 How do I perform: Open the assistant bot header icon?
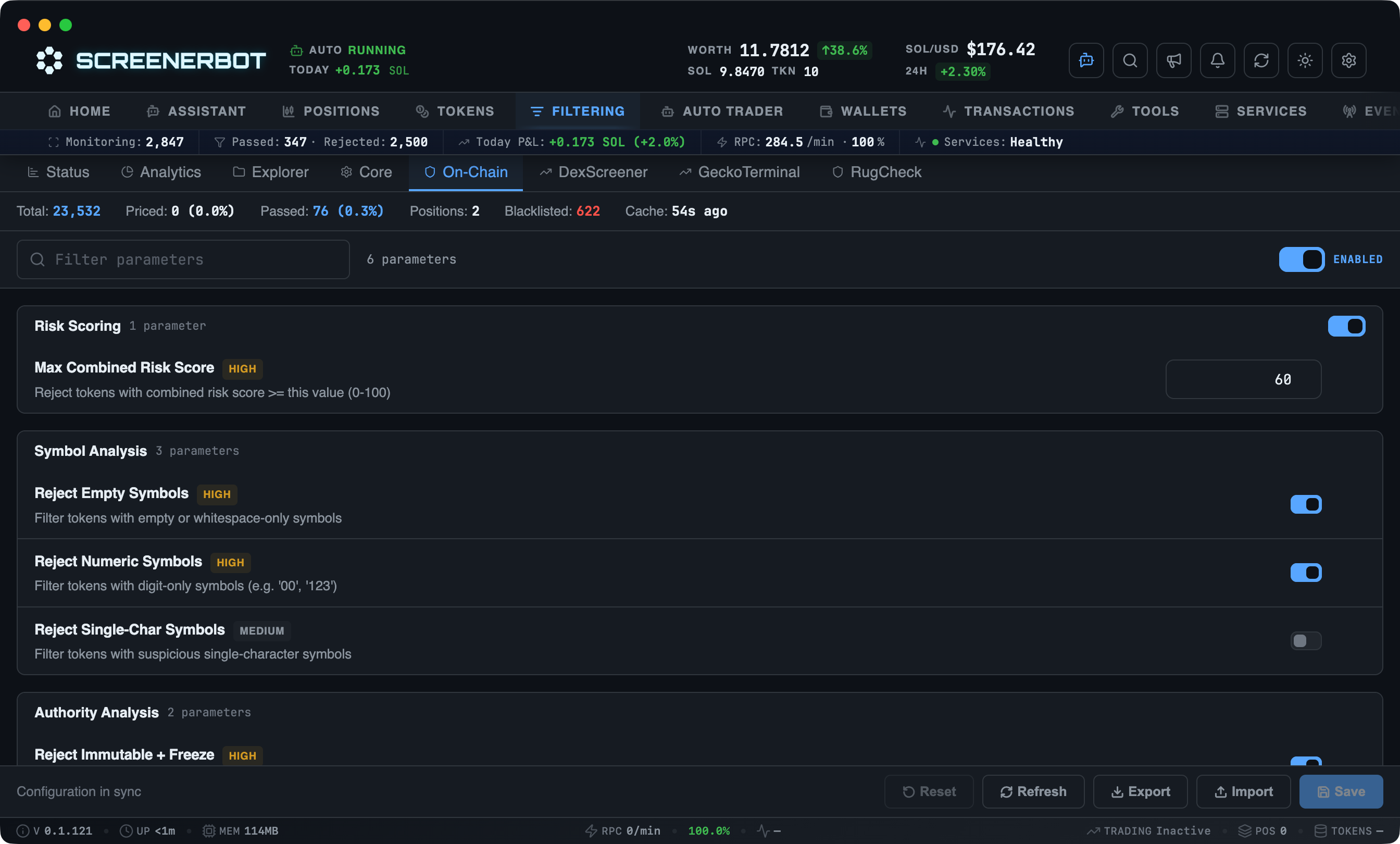click(x=1086, y=60)
